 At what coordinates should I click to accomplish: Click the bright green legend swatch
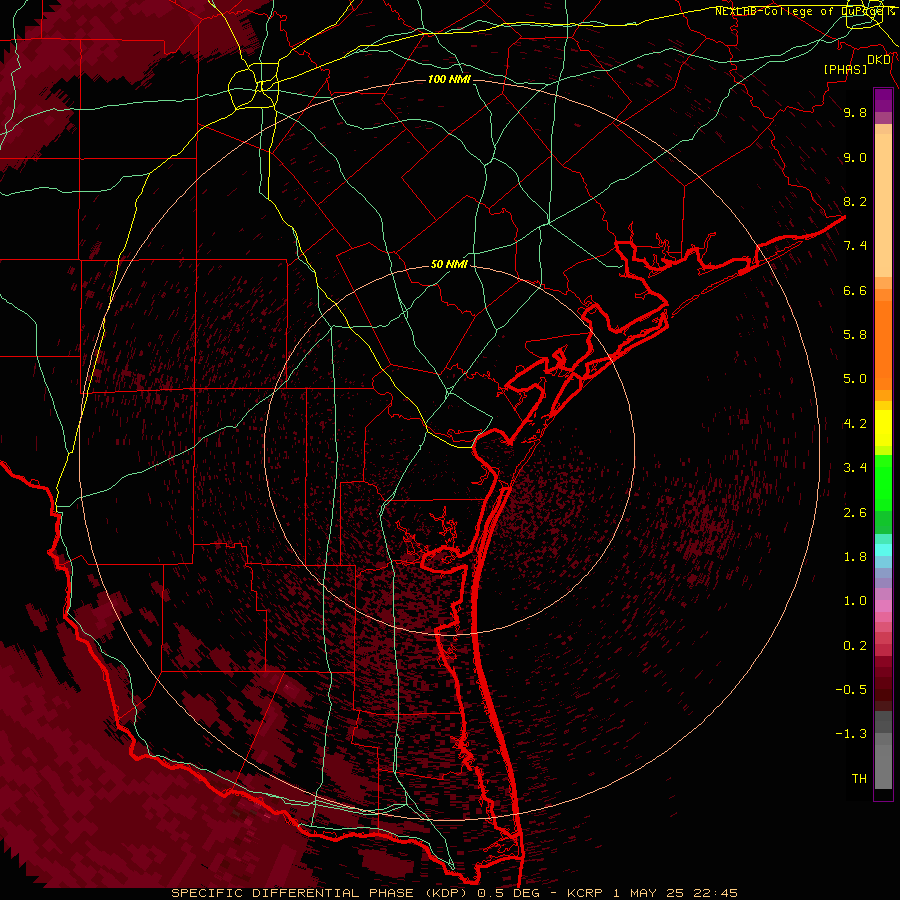point(883,482)
